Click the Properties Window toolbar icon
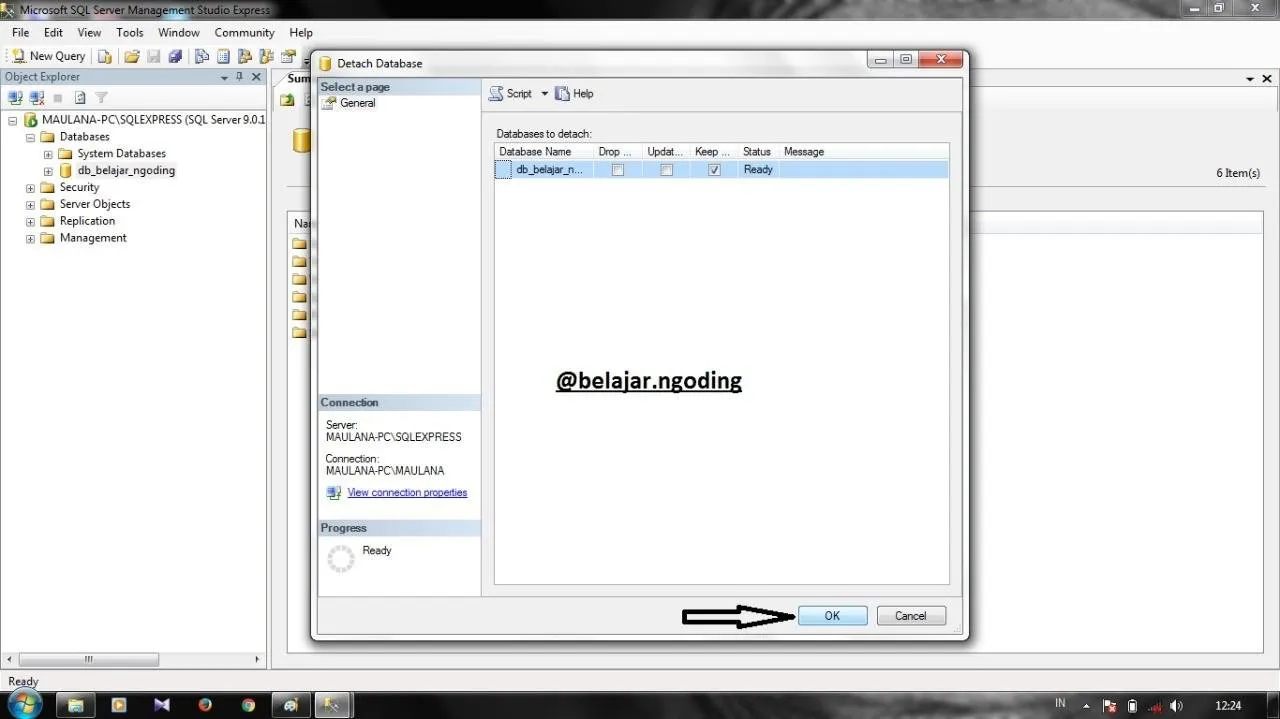This screenshot has width=1280, height=719. coord(289,56)
